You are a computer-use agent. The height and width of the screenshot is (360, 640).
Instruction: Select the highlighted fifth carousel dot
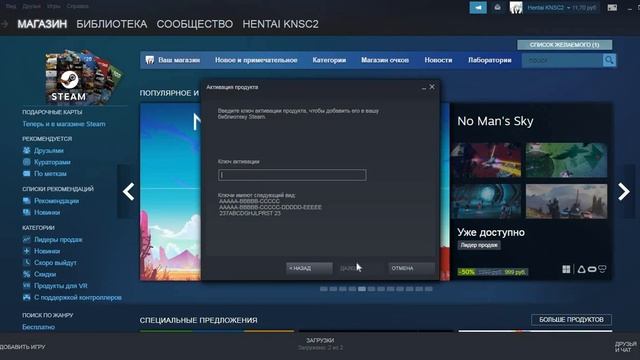(x=362, y=289)
